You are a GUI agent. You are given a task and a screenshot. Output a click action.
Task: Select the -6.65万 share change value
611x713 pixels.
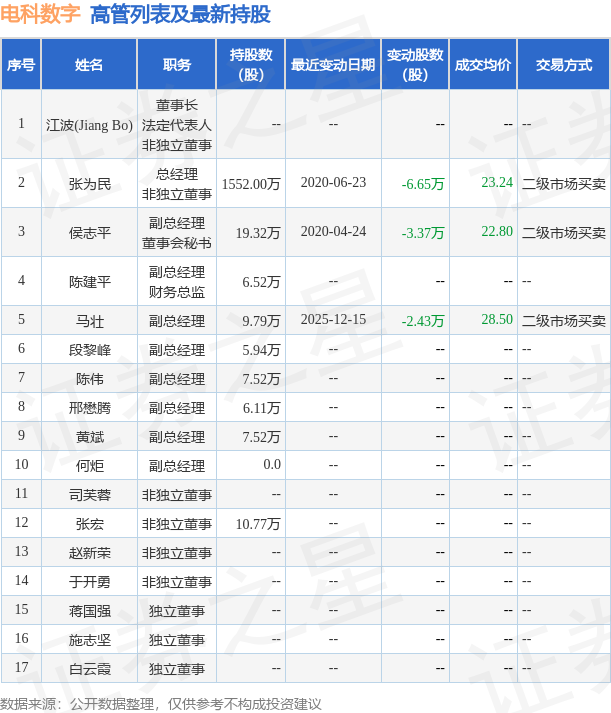point(423,184)
